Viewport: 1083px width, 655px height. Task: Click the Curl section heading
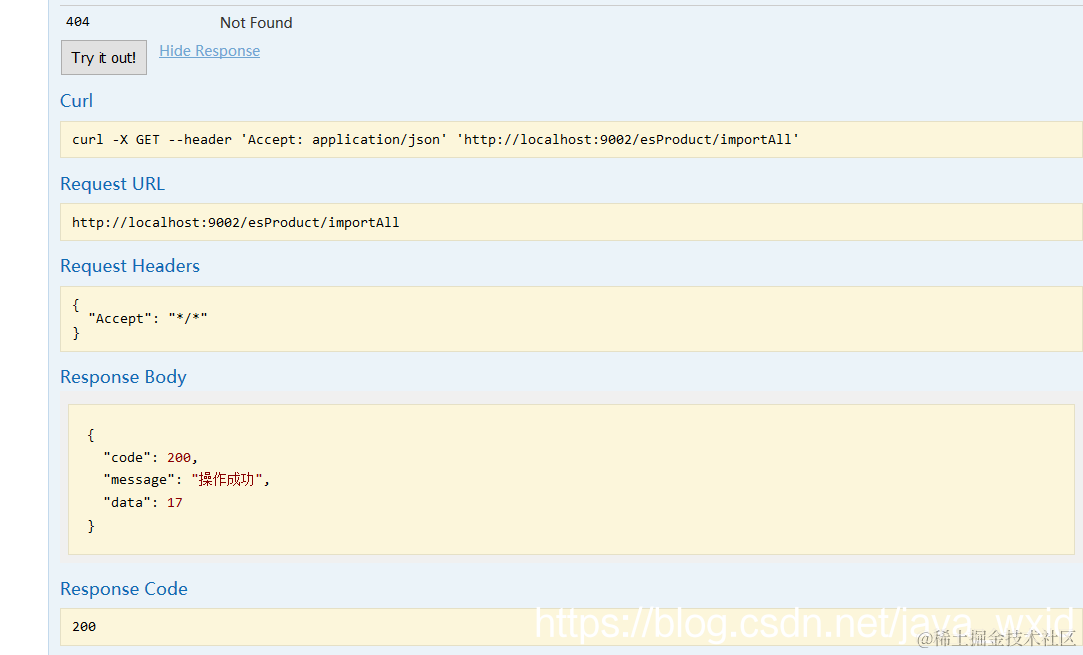click(x=76, y=101)
